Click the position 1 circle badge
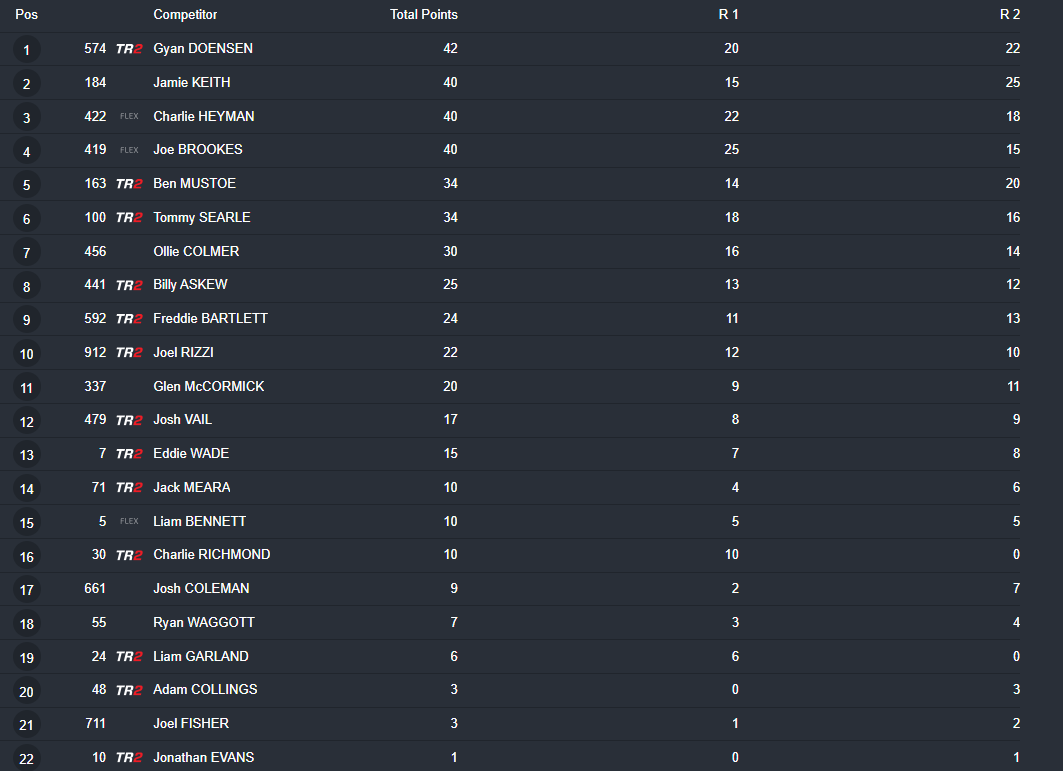Screen dimensions: 1063x771 26,50
